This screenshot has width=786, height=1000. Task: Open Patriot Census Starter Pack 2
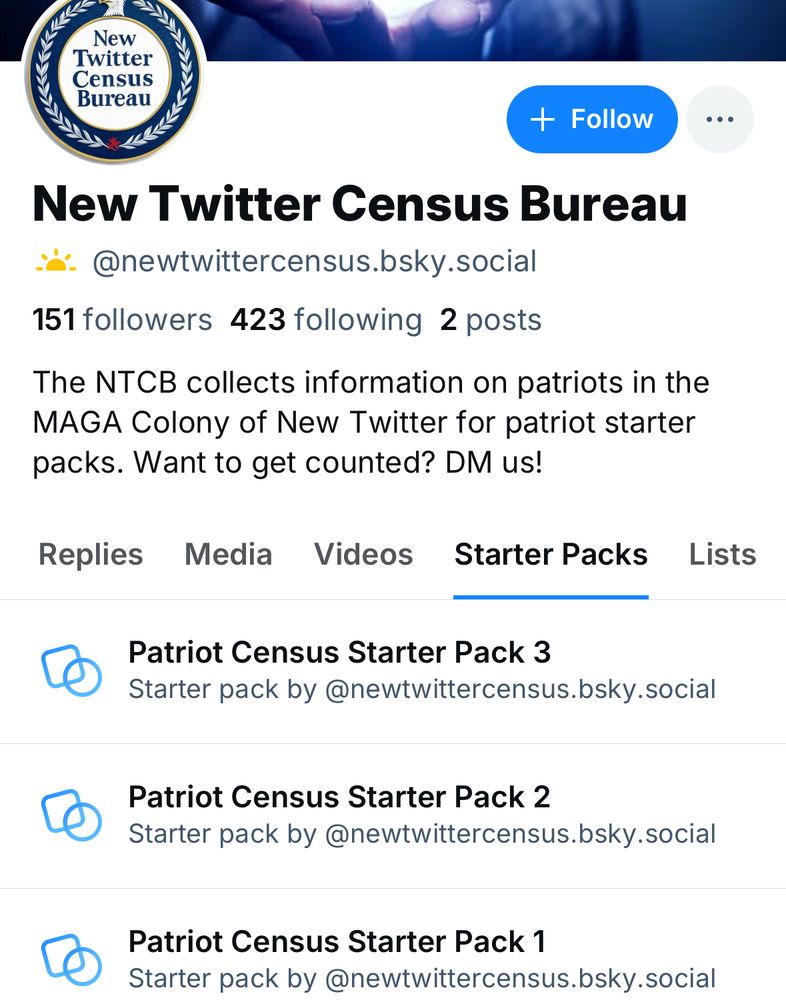coord(339,797)
